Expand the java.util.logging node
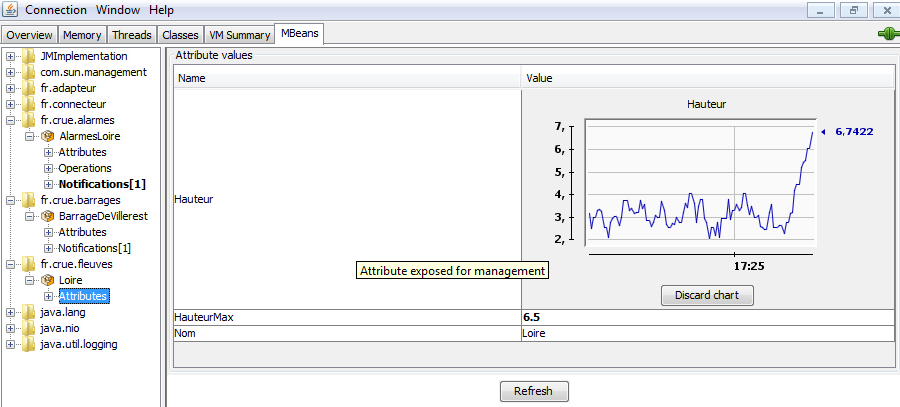This screenshot has height=407, width=900. [x=11, y=344]
